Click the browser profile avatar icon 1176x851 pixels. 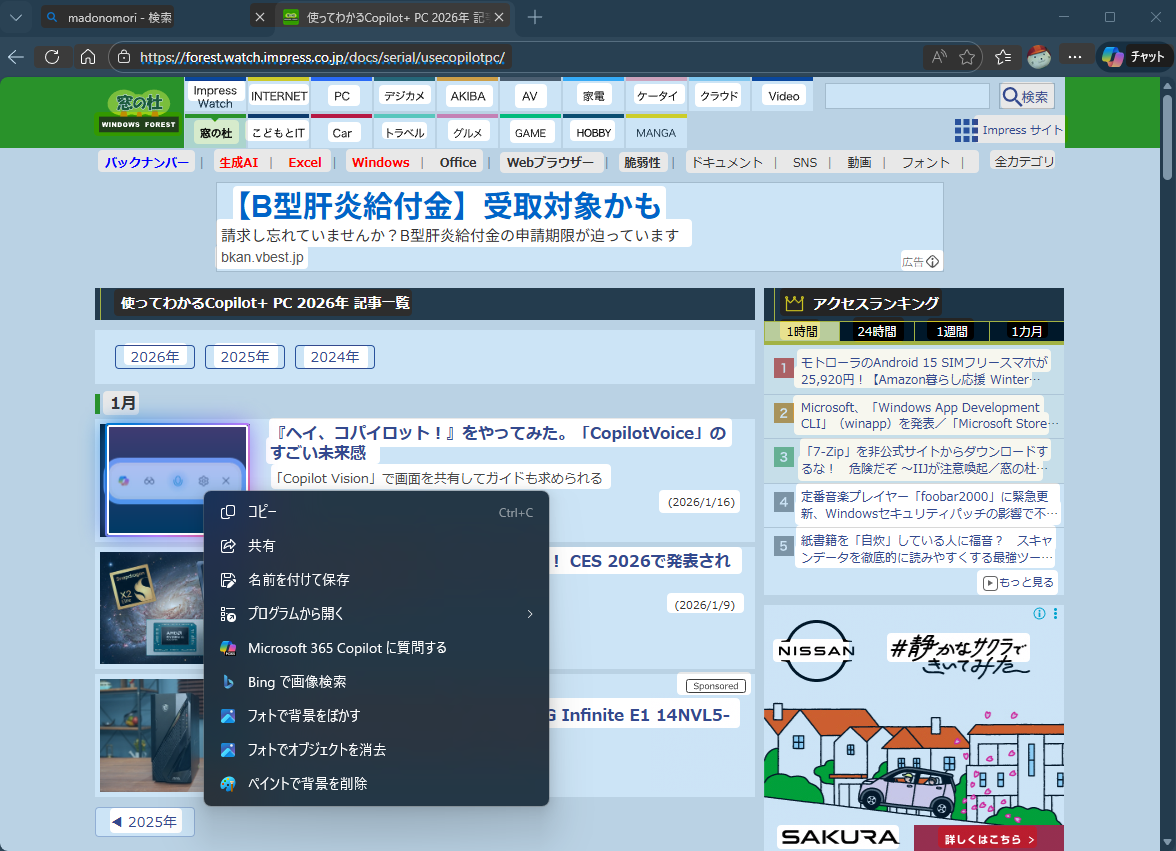(1038, 57)
